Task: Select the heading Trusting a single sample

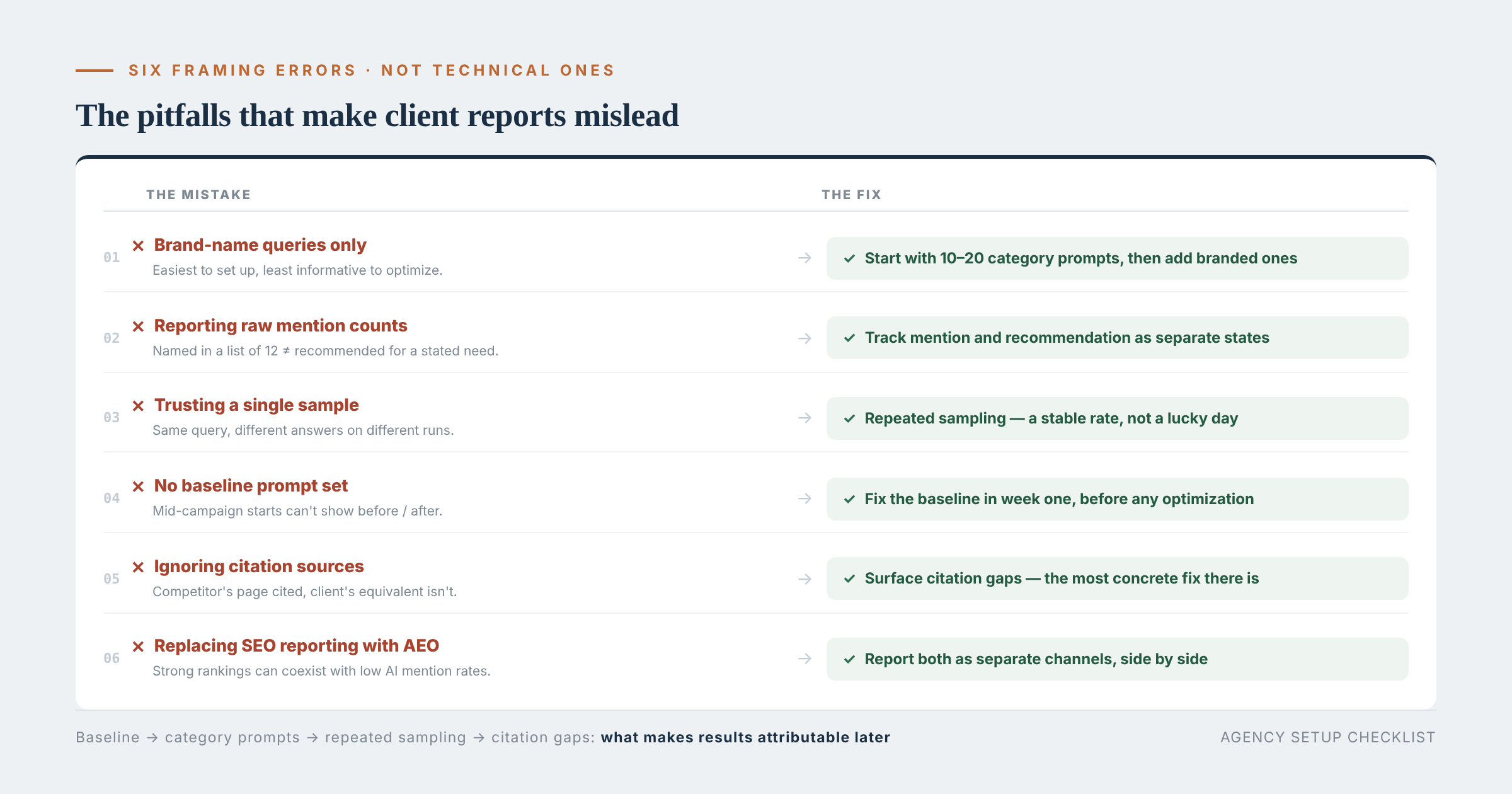Action: click(x=256, y=405)
